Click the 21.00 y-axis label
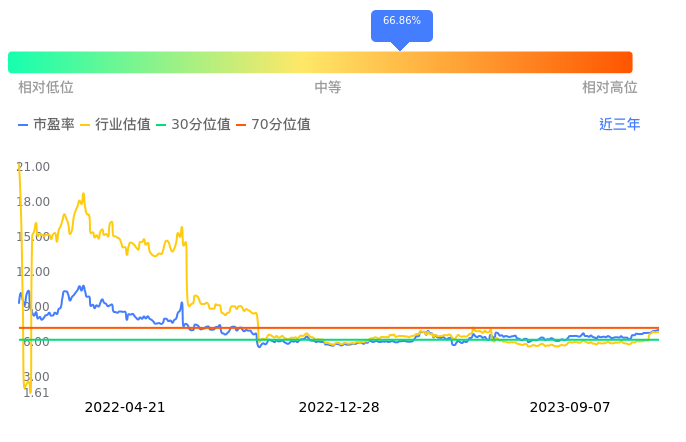Screen dimensions: 686x442 34,167
